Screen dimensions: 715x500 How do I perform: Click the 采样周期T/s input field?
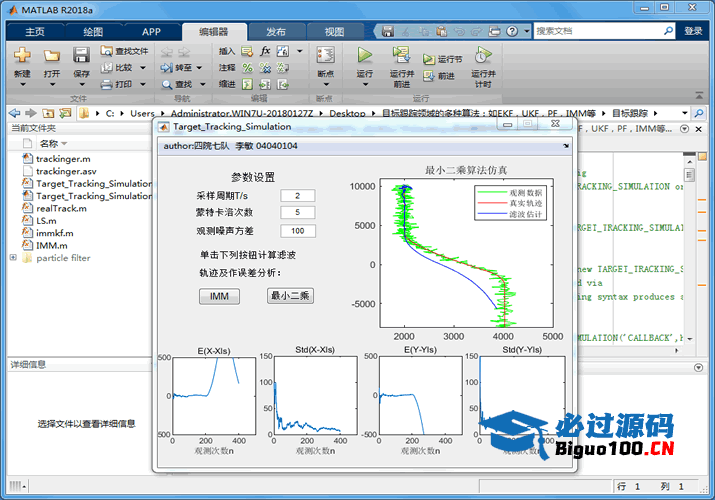(297, 196)
